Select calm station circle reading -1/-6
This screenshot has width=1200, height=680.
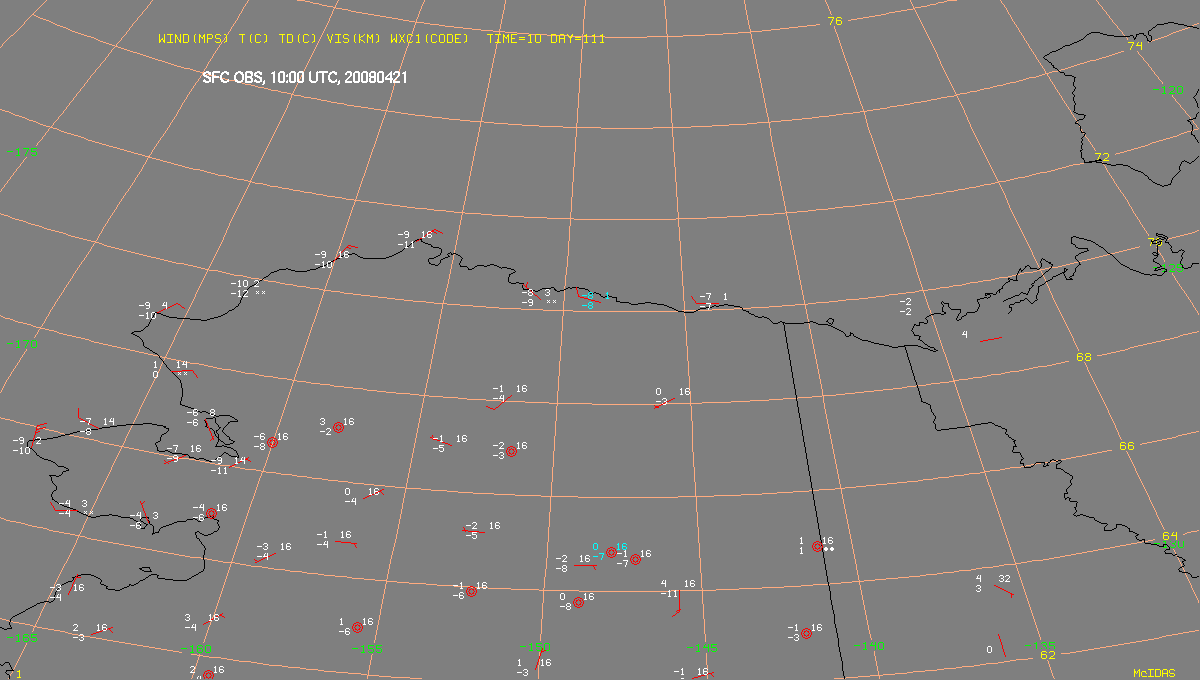coord(471,591)
